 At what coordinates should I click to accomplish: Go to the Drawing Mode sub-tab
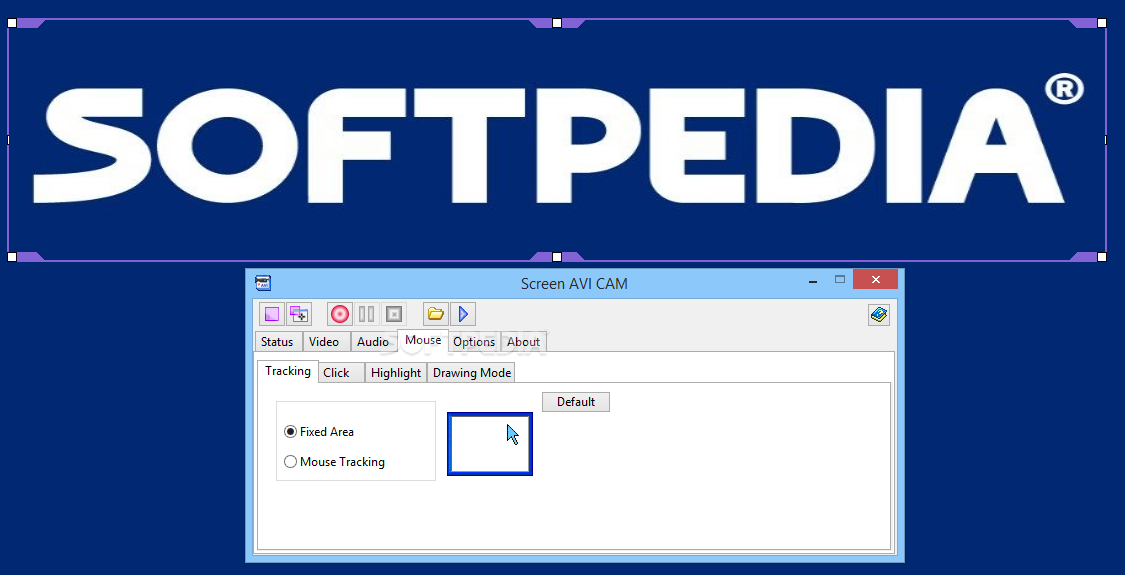pos(472,373)
